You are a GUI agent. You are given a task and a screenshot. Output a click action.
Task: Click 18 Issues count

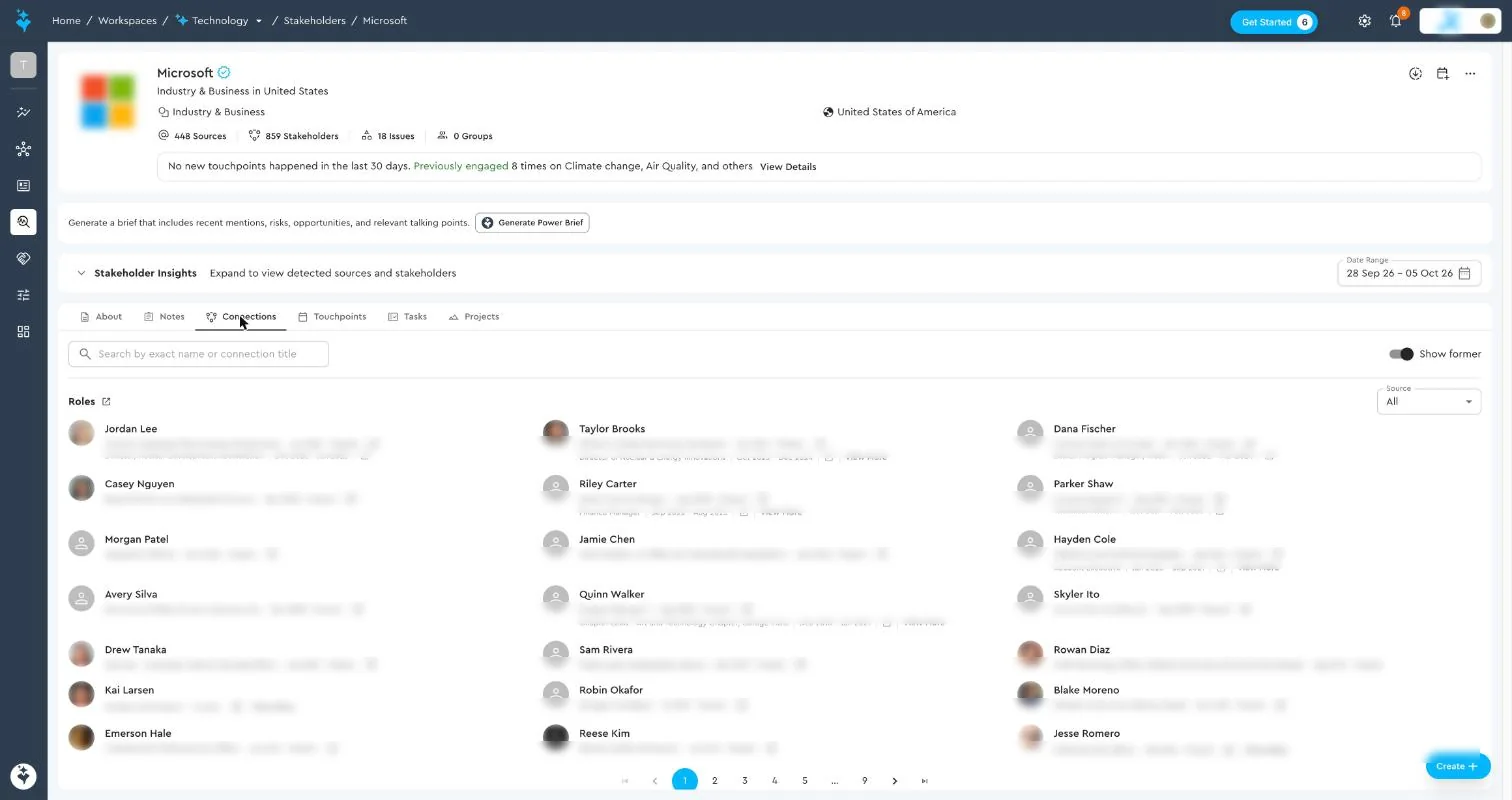click(388, 136)
